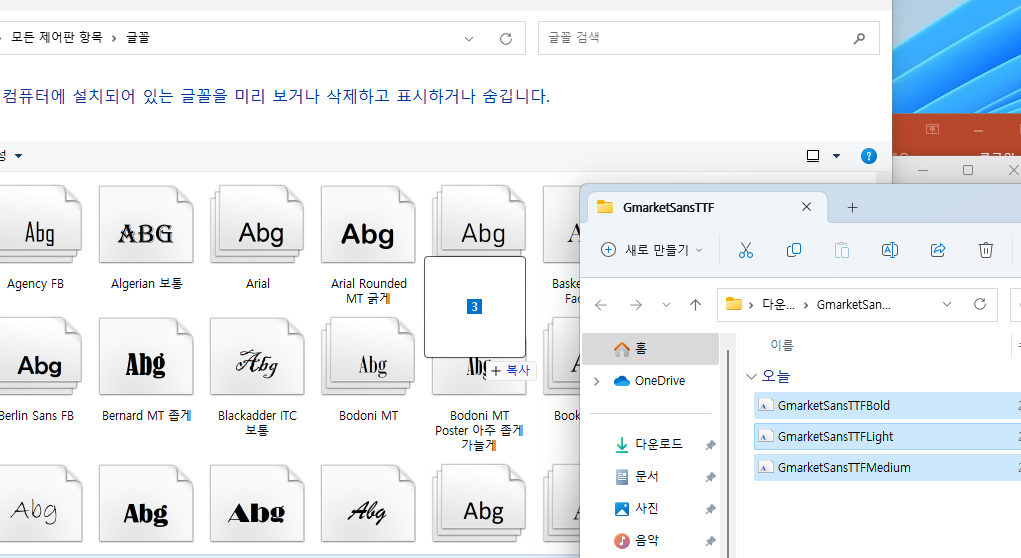Go up one folder level
Image resolution: width=1021 pixels, height=558 pixels.
695,305
